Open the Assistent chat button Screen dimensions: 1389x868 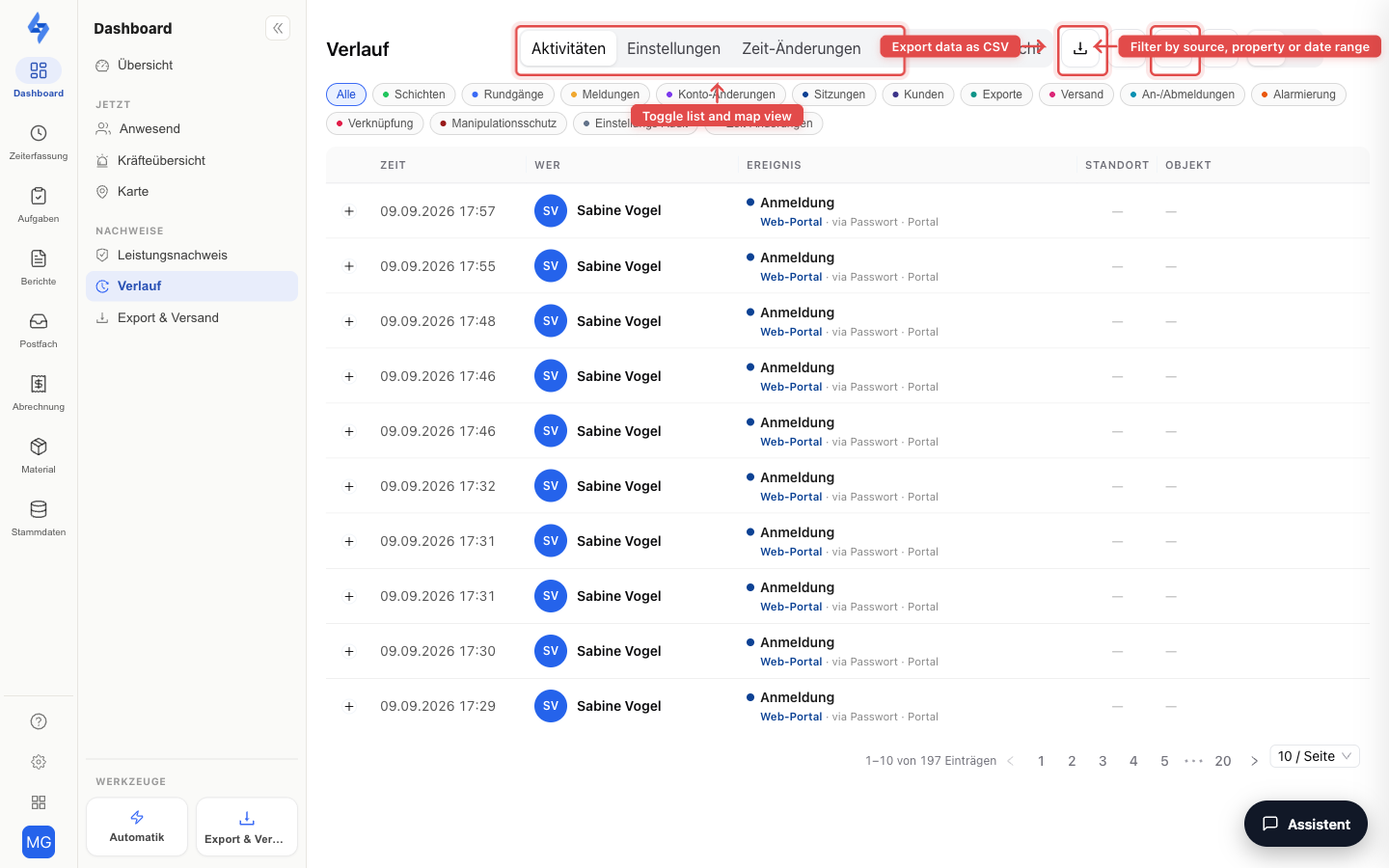pos(1306,824)
